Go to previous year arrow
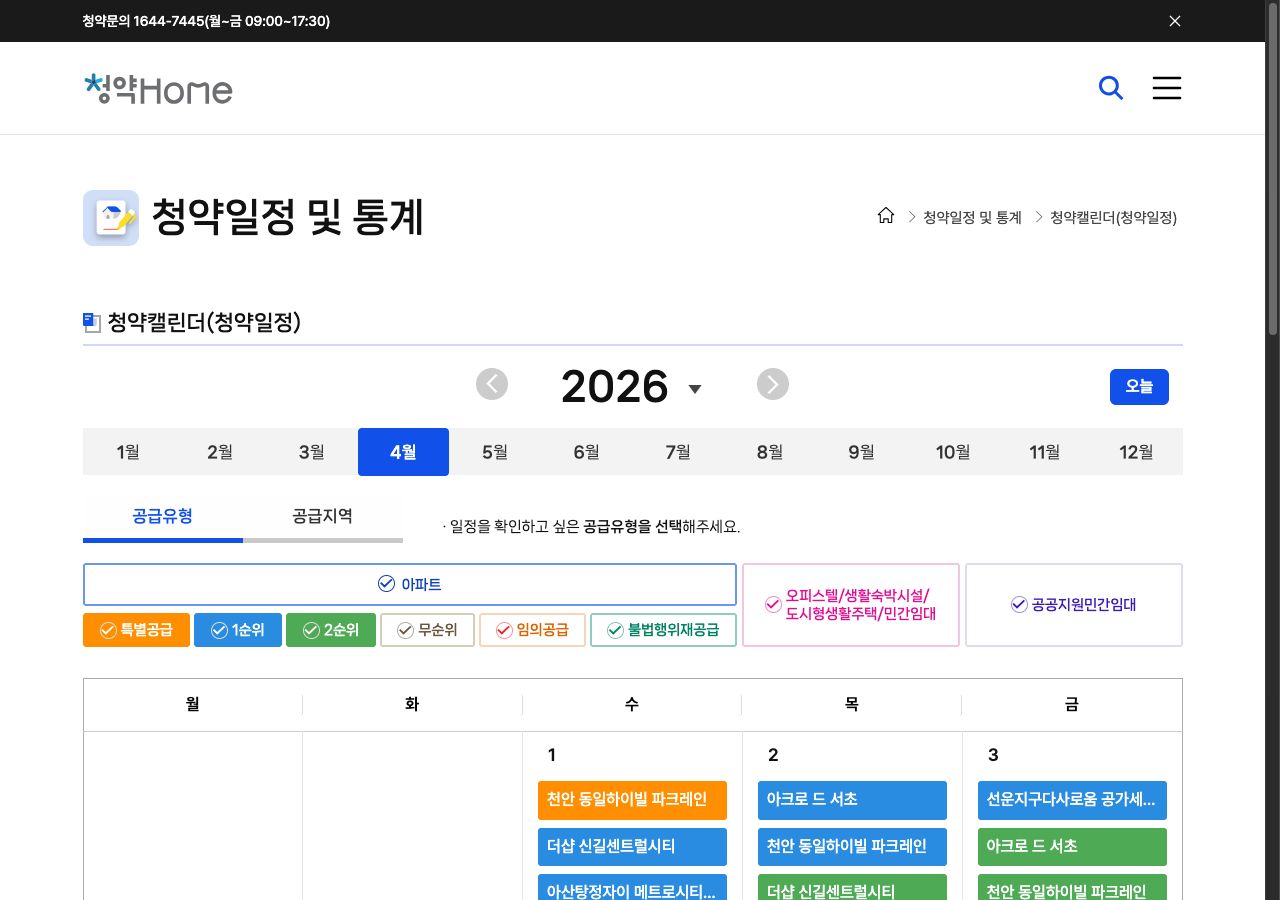The width and height of the screenshot is (1280, 900). (x=492, y=385)
